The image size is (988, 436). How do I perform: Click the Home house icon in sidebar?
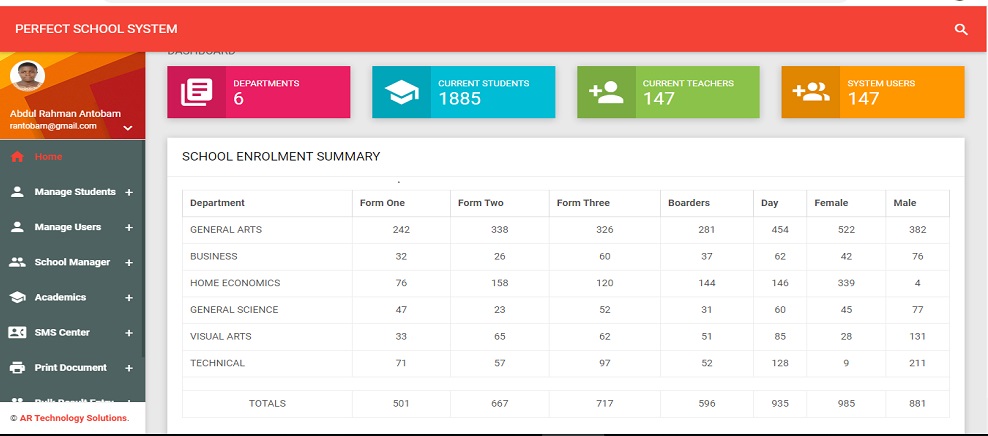17,157
